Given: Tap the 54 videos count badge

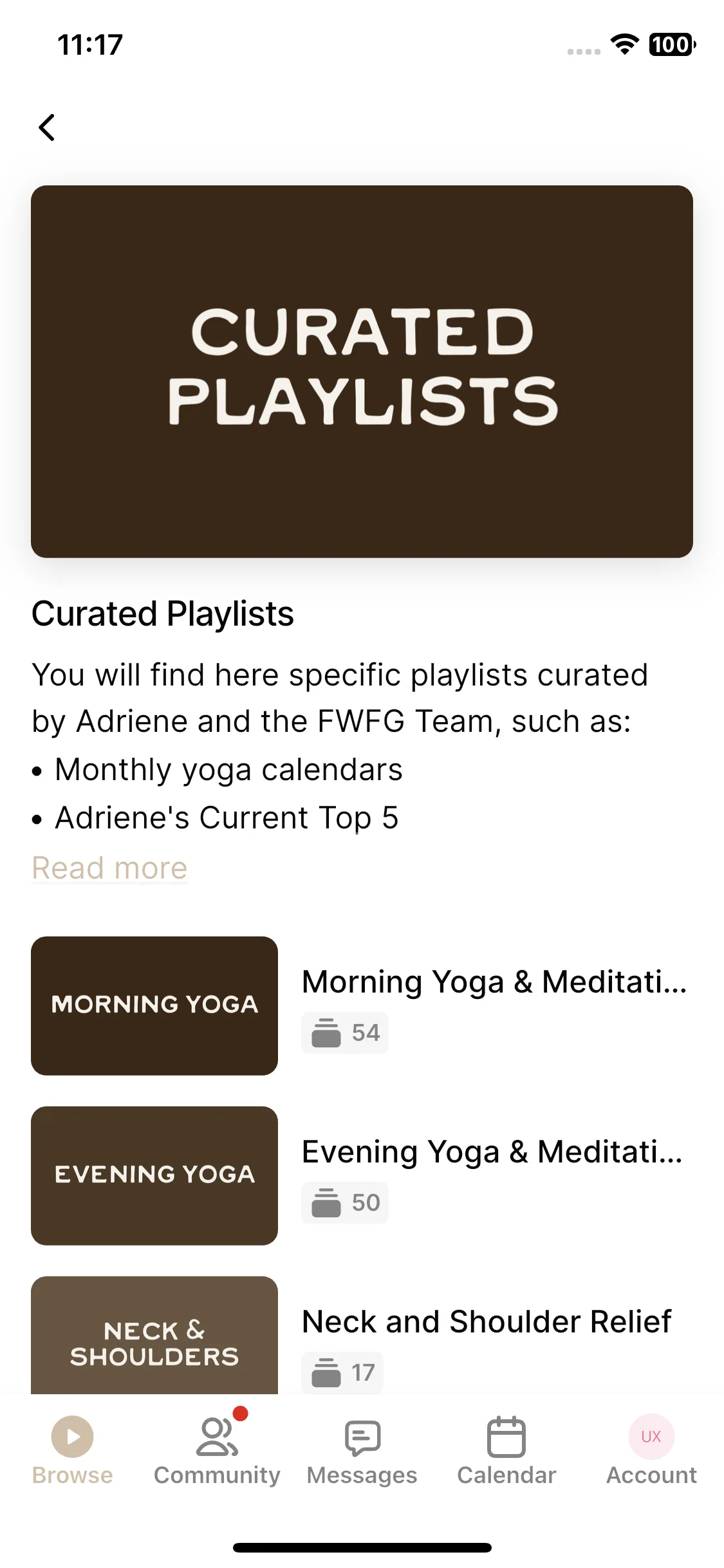Looking at the screenshot, I should coord(345,1032).
